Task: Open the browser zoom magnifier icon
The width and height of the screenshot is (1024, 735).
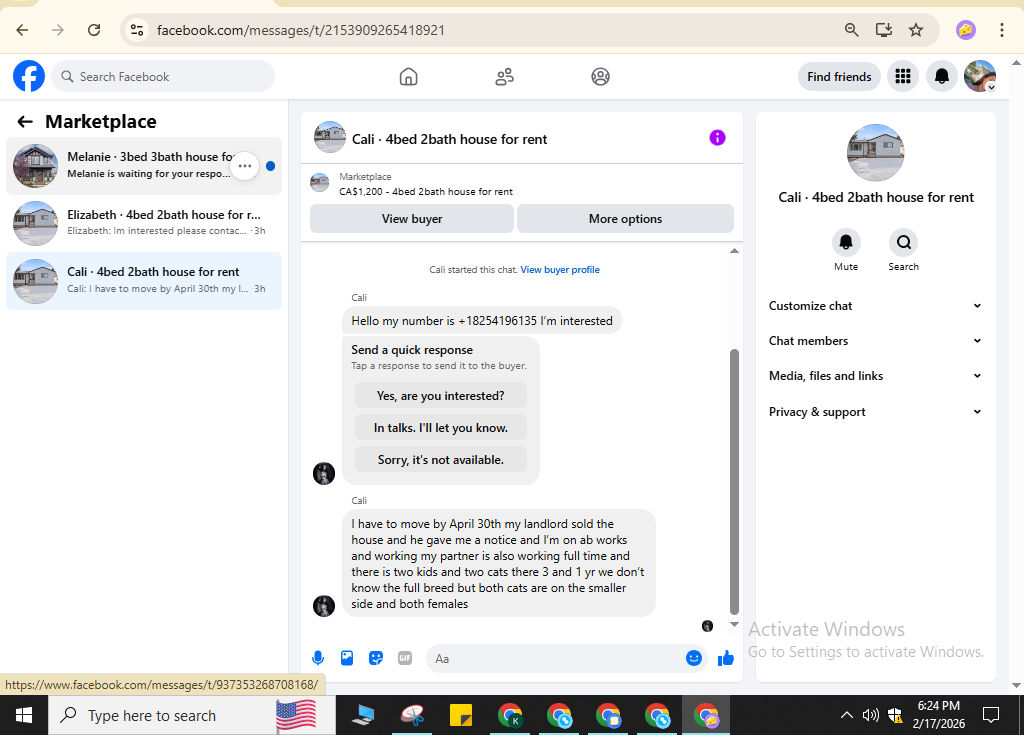Action: pyautogui.click(x=851, y=30)
